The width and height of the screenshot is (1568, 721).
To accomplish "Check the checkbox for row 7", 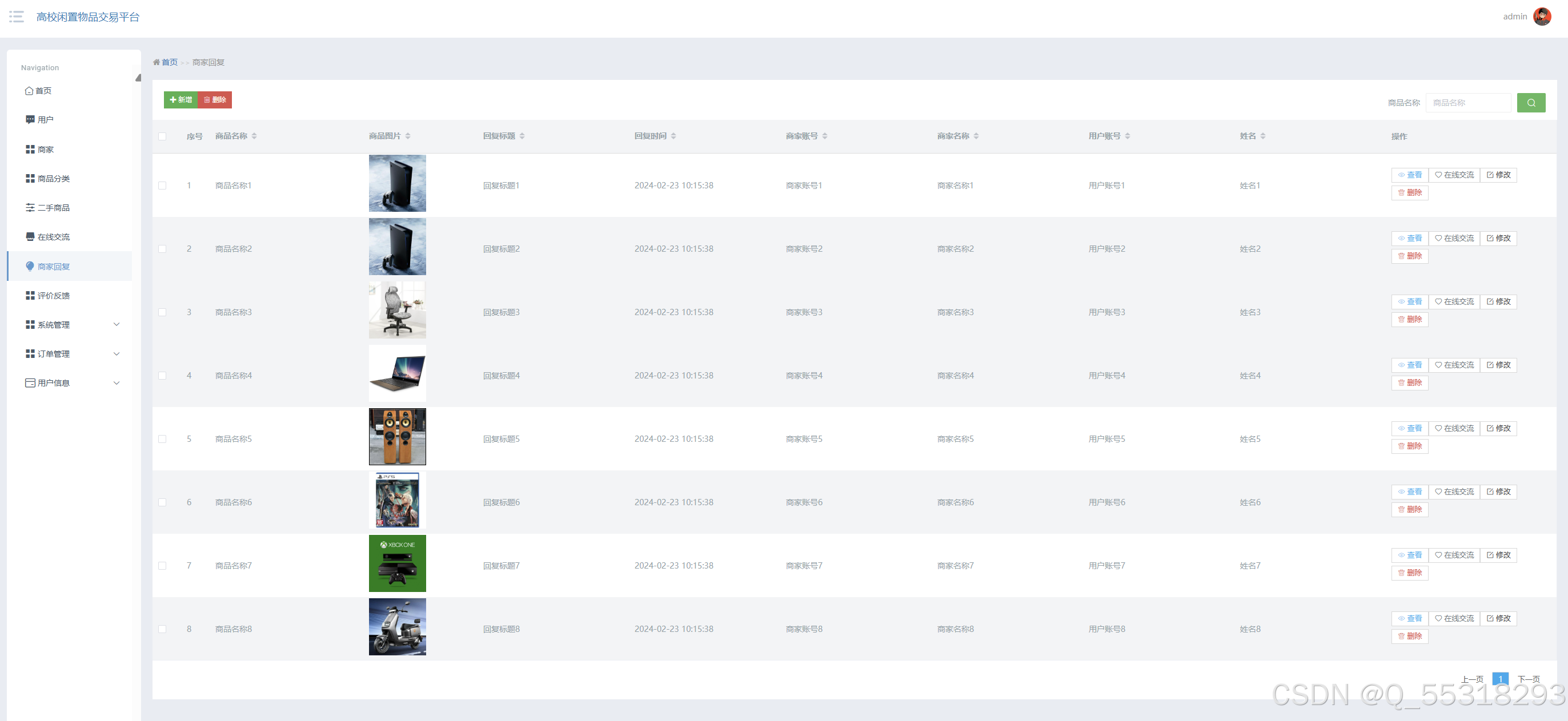I will click(x=163, y=565).
